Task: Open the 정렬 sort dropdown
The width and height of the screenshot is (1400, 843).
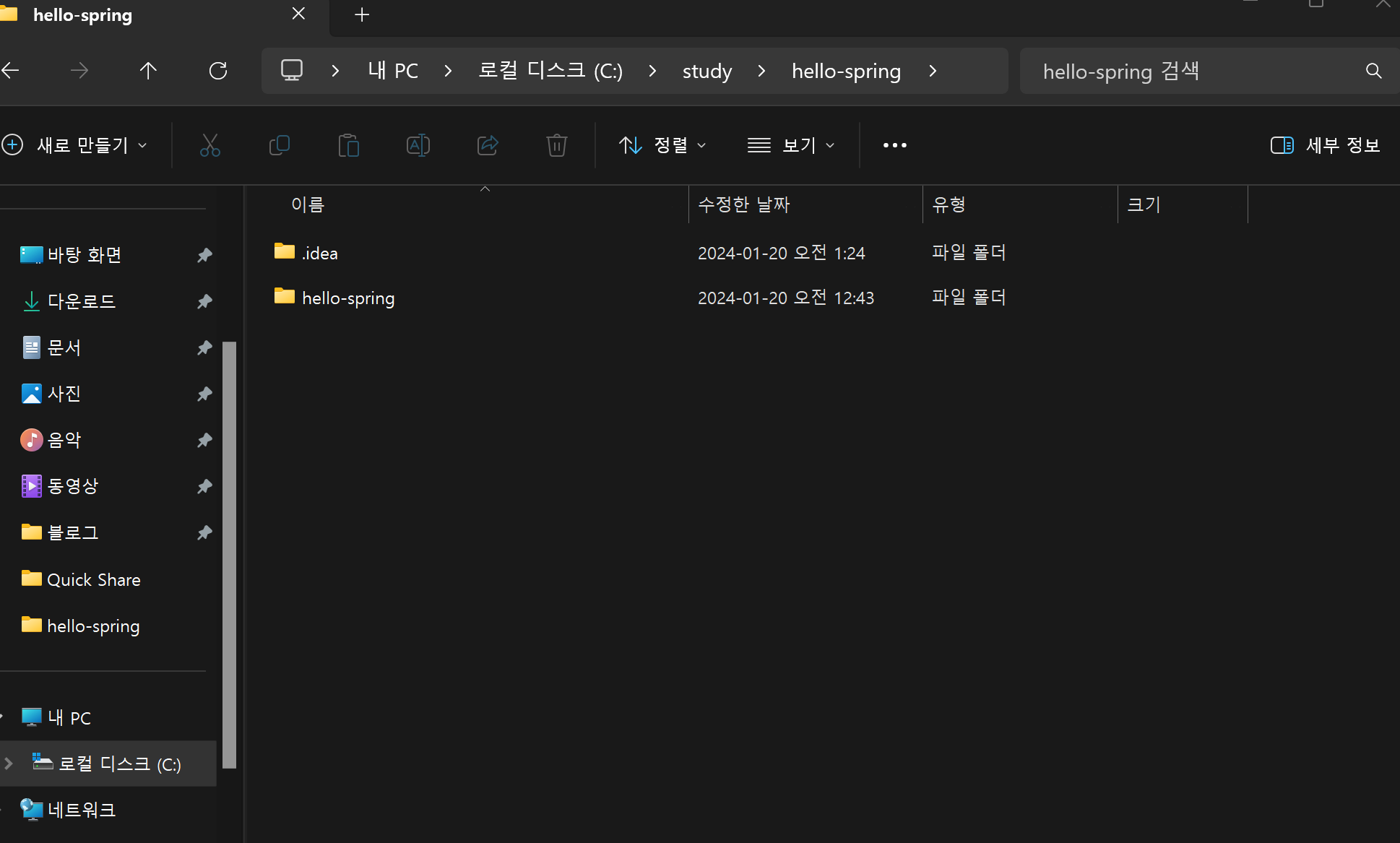Action: pos(662,145)
